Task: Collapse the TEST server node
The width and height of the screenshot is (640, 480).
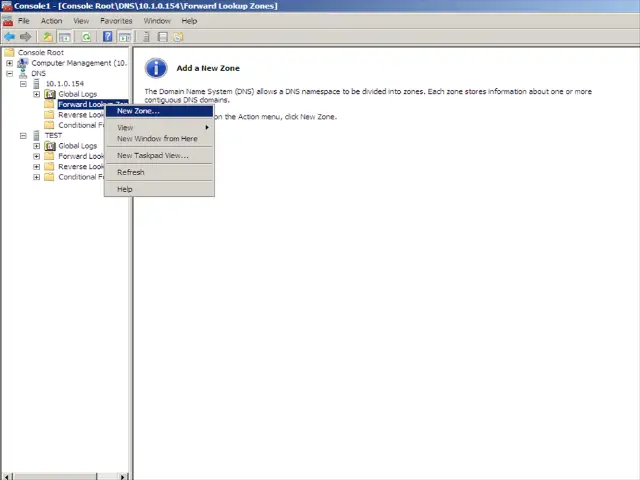Action: click(23, 136)
